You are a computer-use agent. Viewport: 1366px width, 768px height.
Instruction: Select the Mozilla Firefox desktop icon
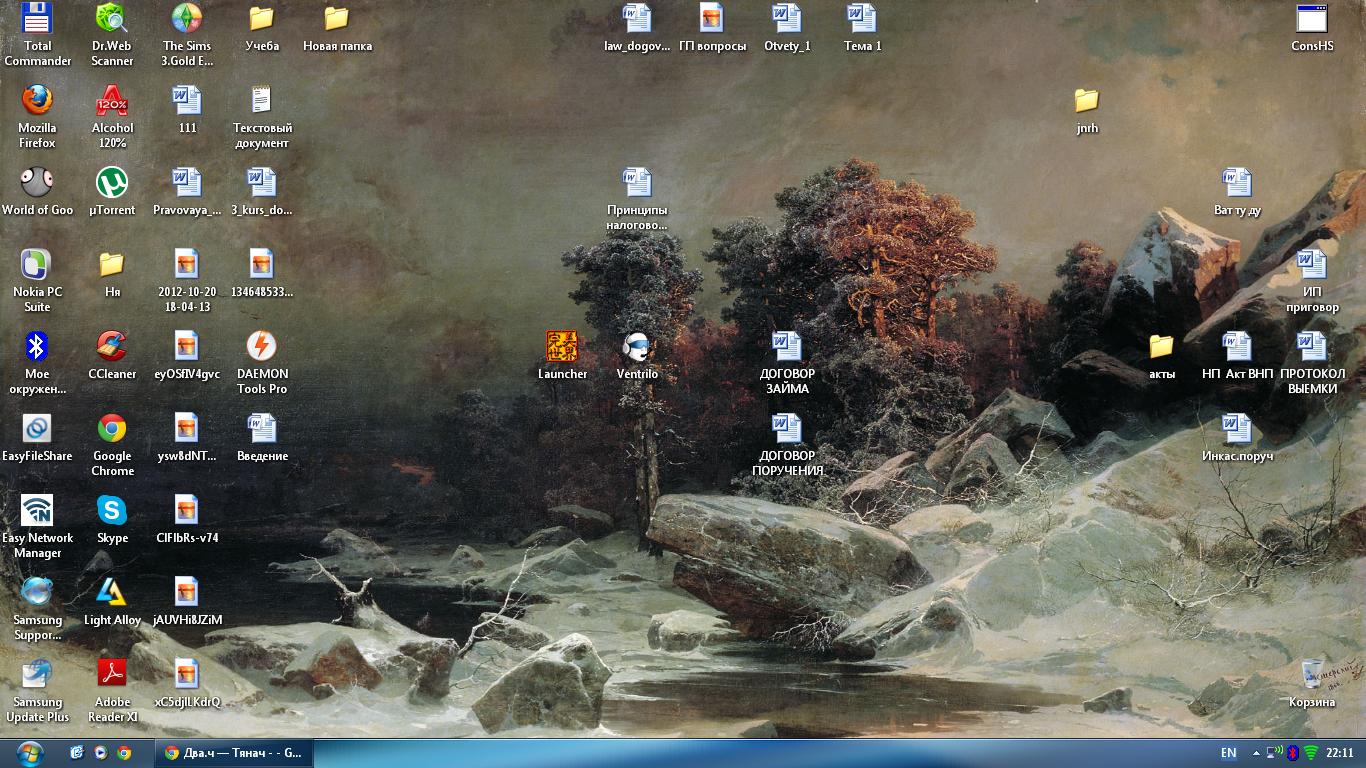(x=37, y=116)
